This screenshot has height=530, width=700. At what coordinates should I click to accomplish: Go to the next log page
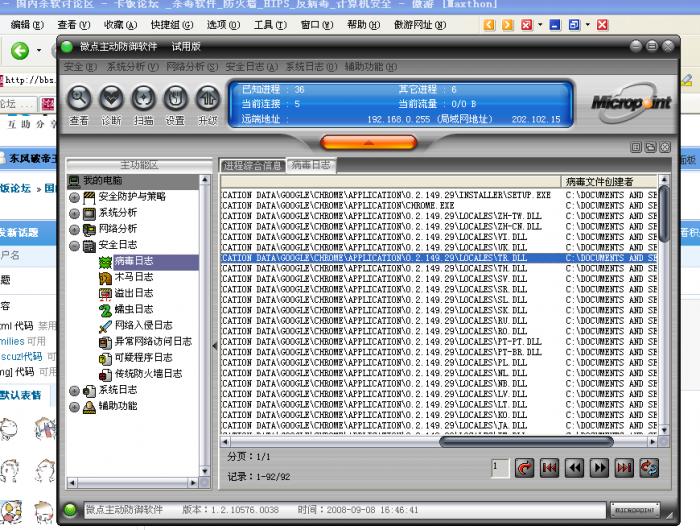pyautogui.click(x=600, y=468)
